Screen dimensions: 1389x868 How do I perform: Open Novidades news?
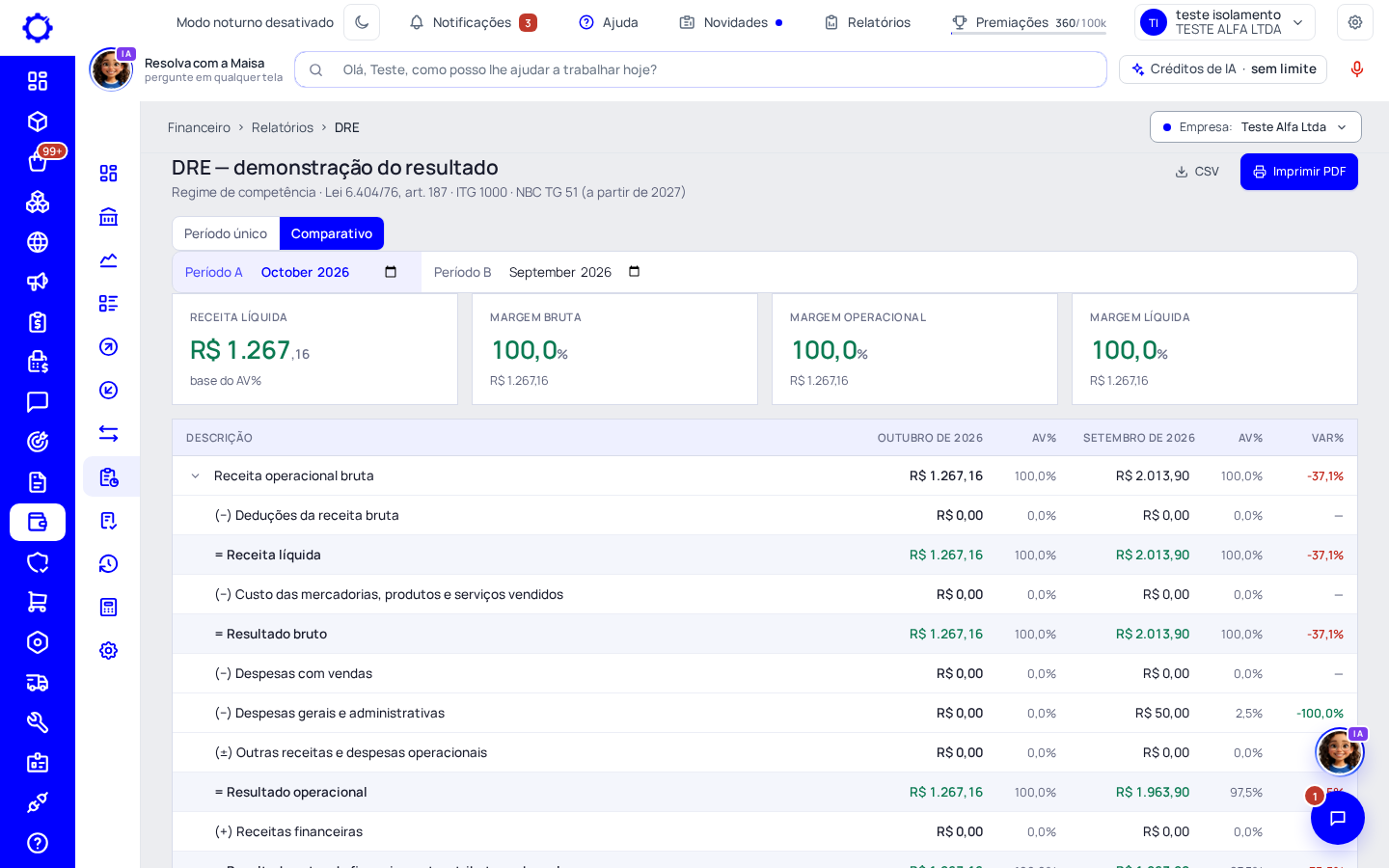(x=730, y=22)
